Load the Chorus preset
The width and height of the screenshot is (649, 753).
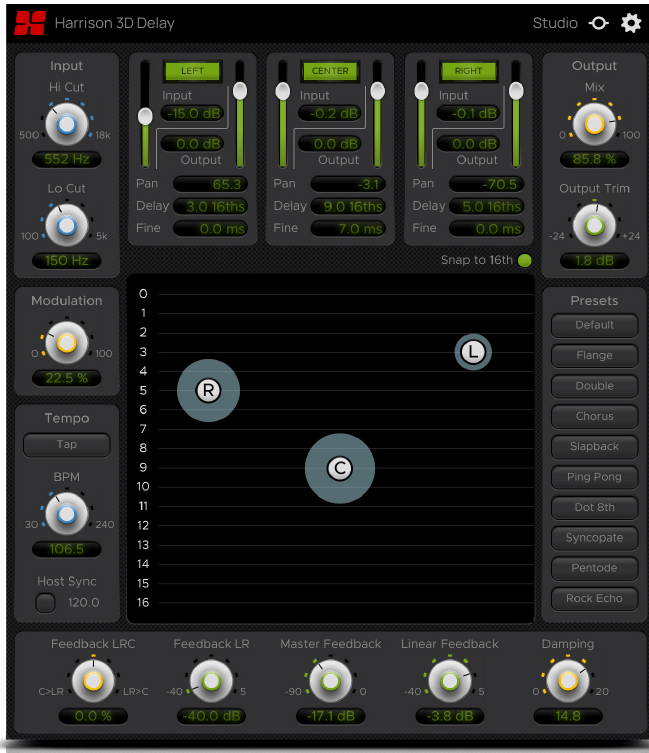pyautogui.click(x=594, y=416)
